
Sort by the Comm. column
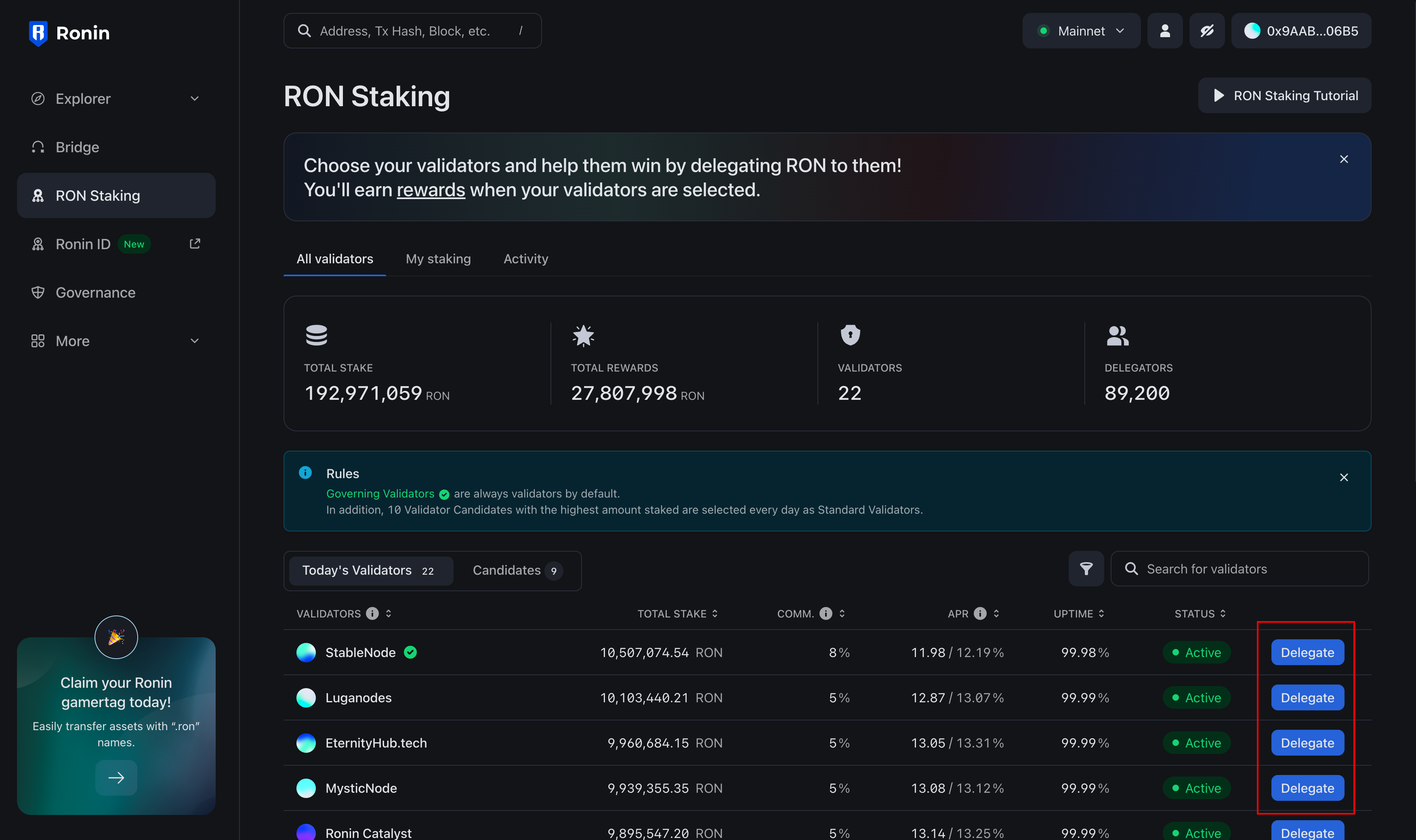842,613
